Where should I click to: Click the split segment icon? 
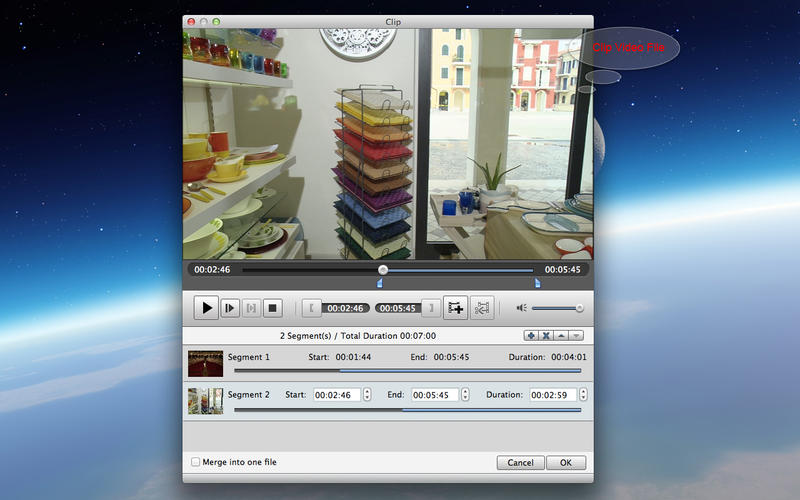pos(481,308)
